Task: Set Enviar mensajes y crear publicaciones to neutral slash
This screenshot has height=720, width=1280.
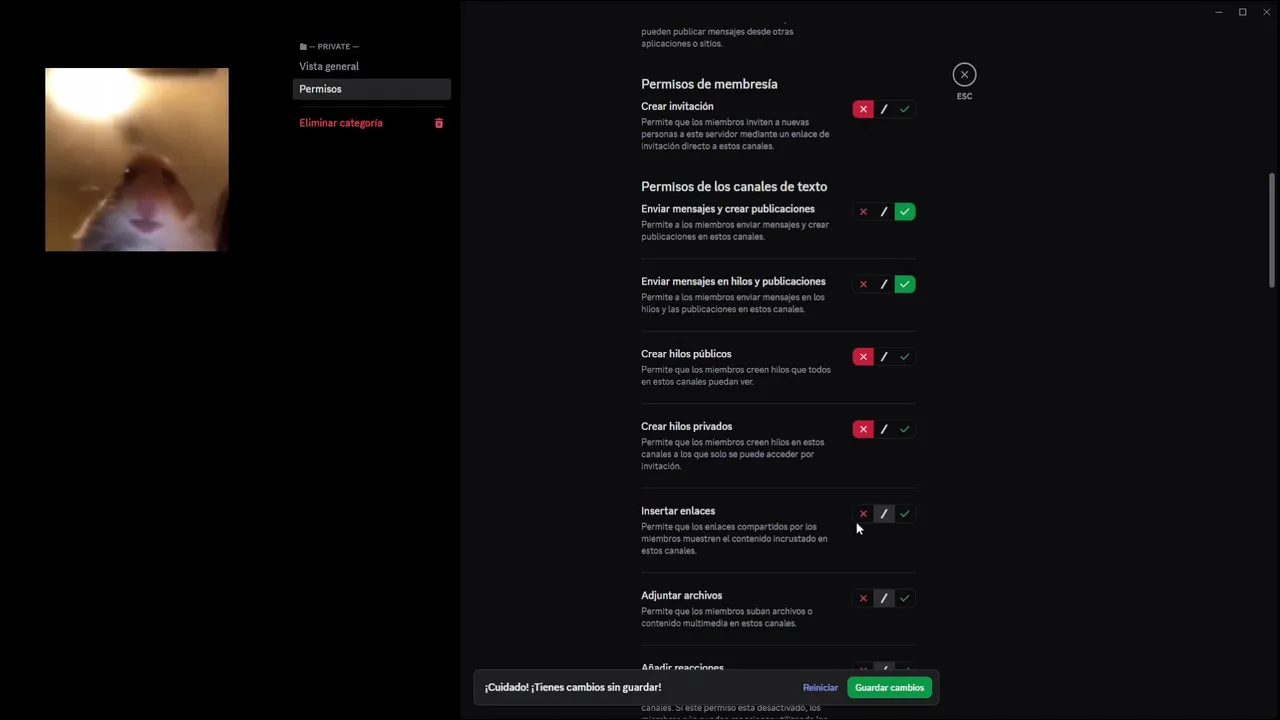Action: [x=884, y=212]
